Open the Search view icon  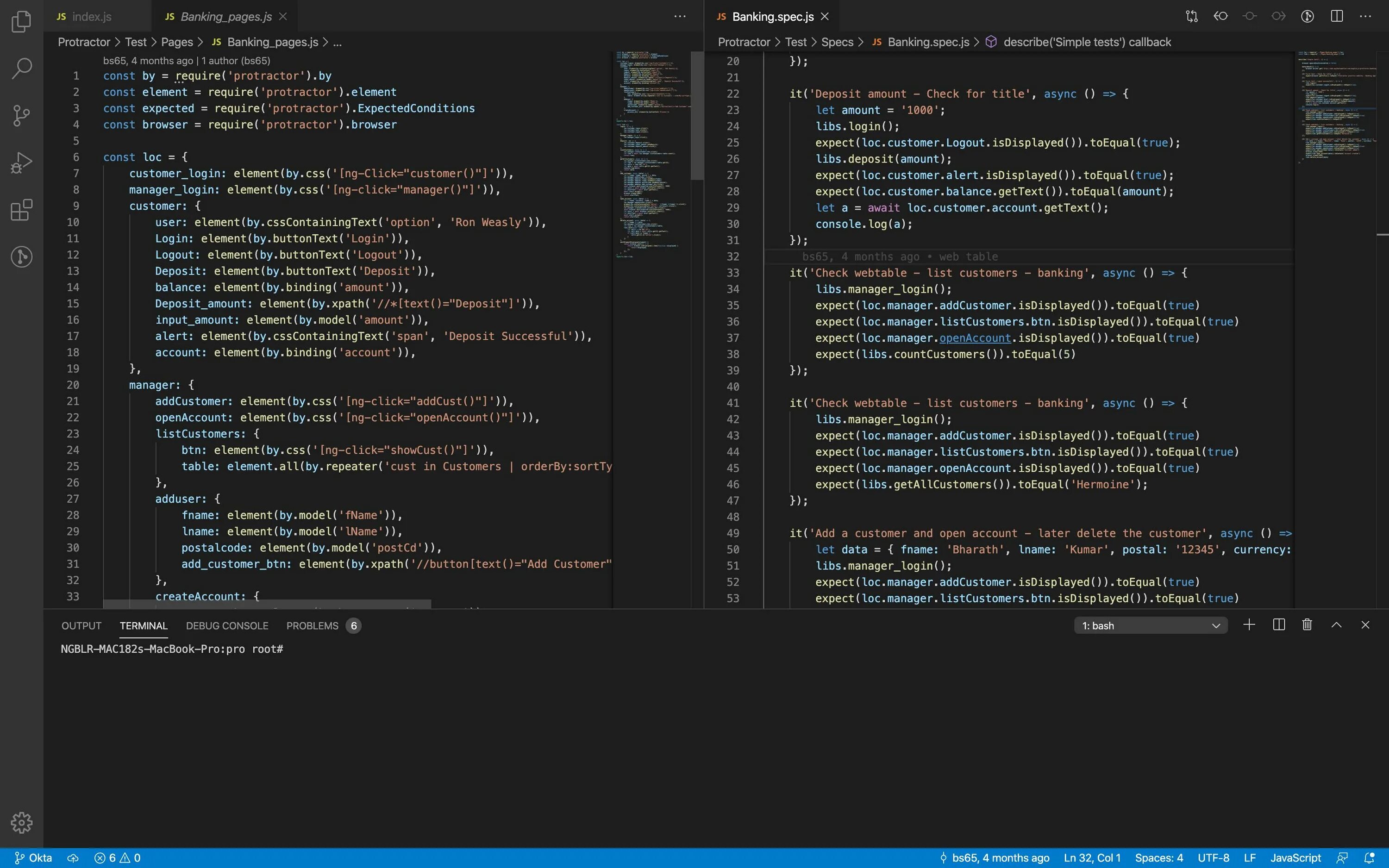[21, 69]
